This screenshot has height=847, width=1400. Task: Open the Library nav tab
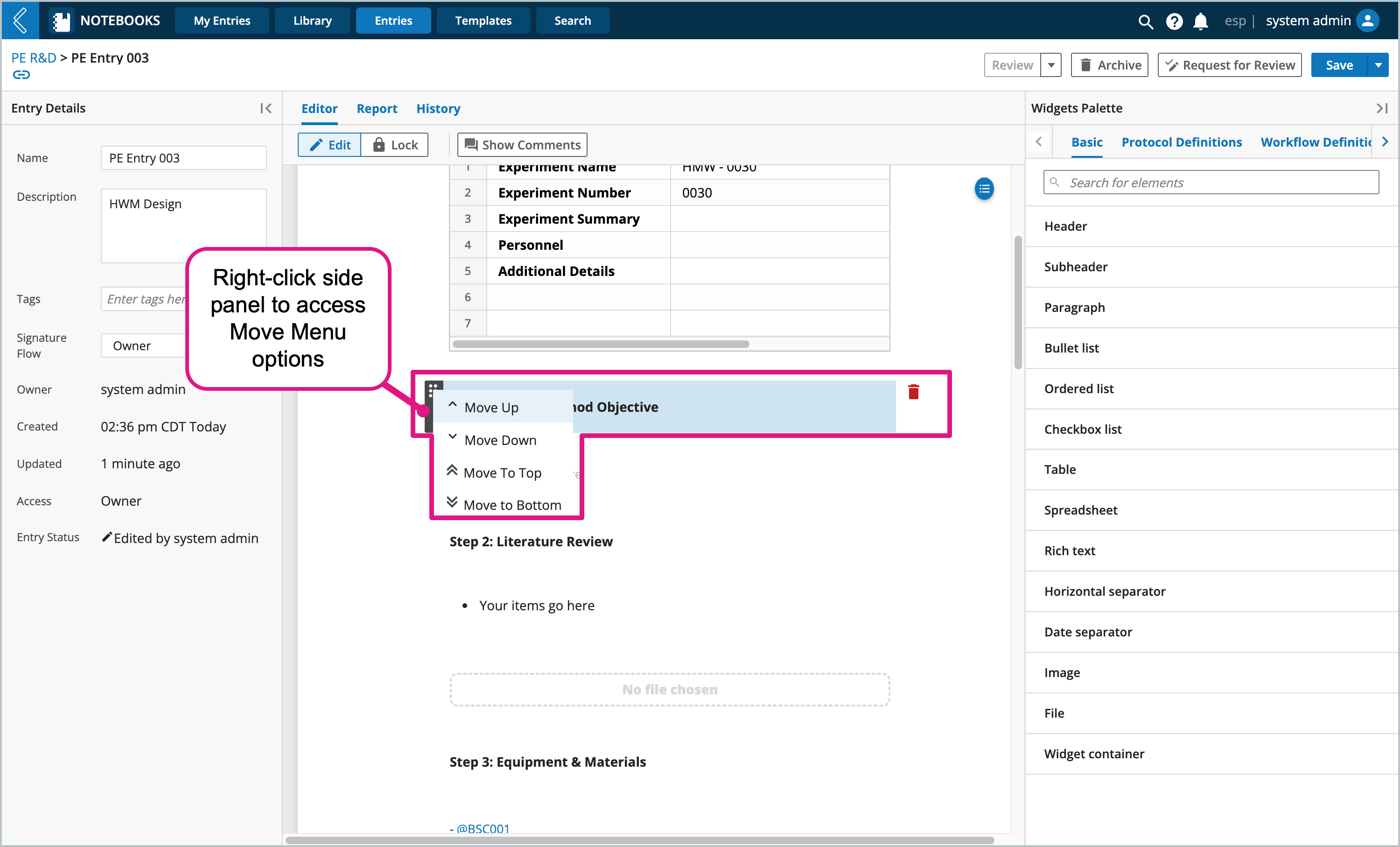[313, 21]
